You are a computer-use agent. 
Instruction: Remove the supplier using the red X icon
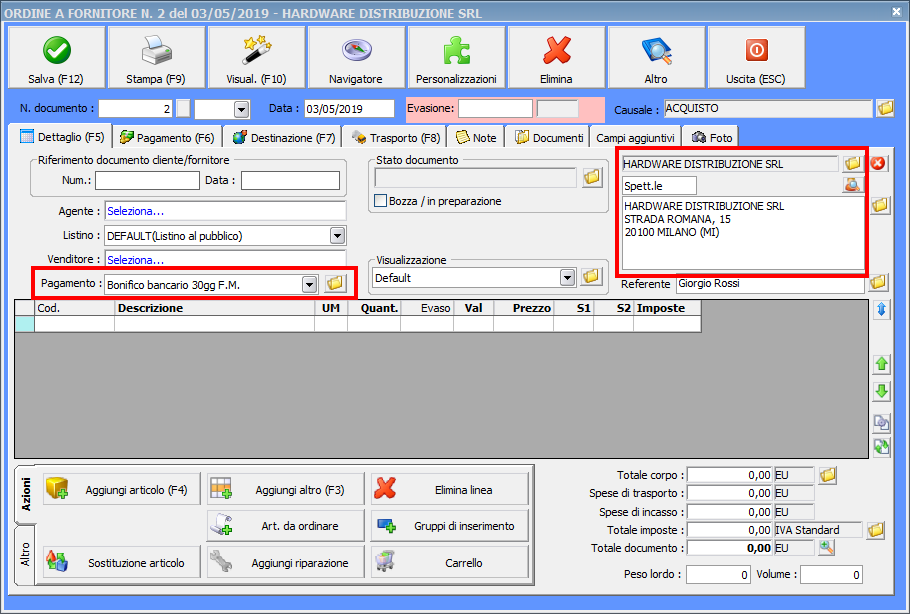click(877, 164)
